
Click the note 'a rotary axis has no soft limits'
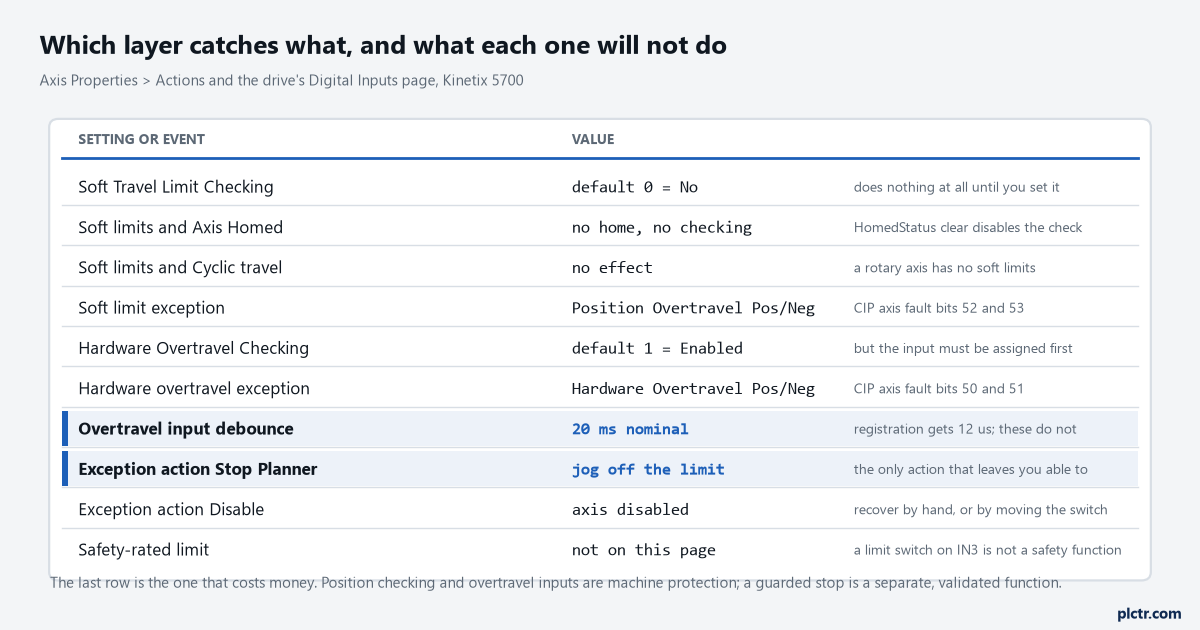pos(945,267)
